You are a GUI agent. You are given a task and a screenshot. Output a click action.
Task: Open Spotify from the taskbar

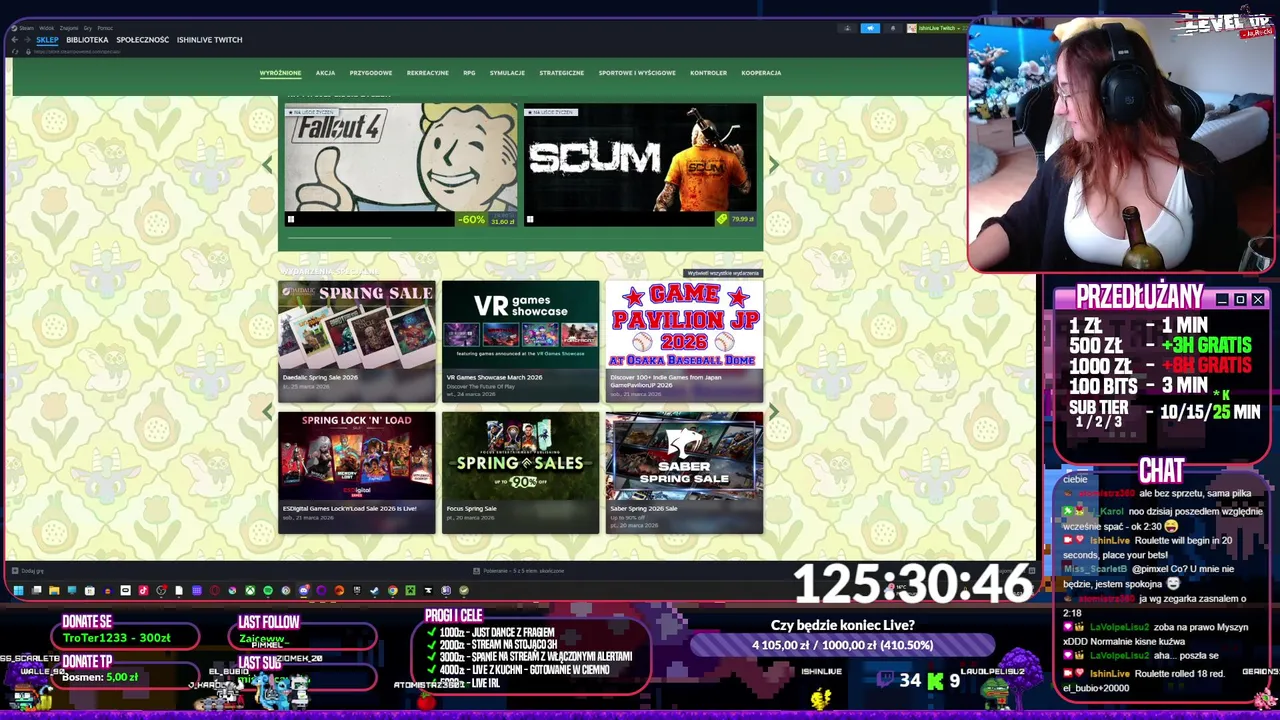(x=267, y=590)
